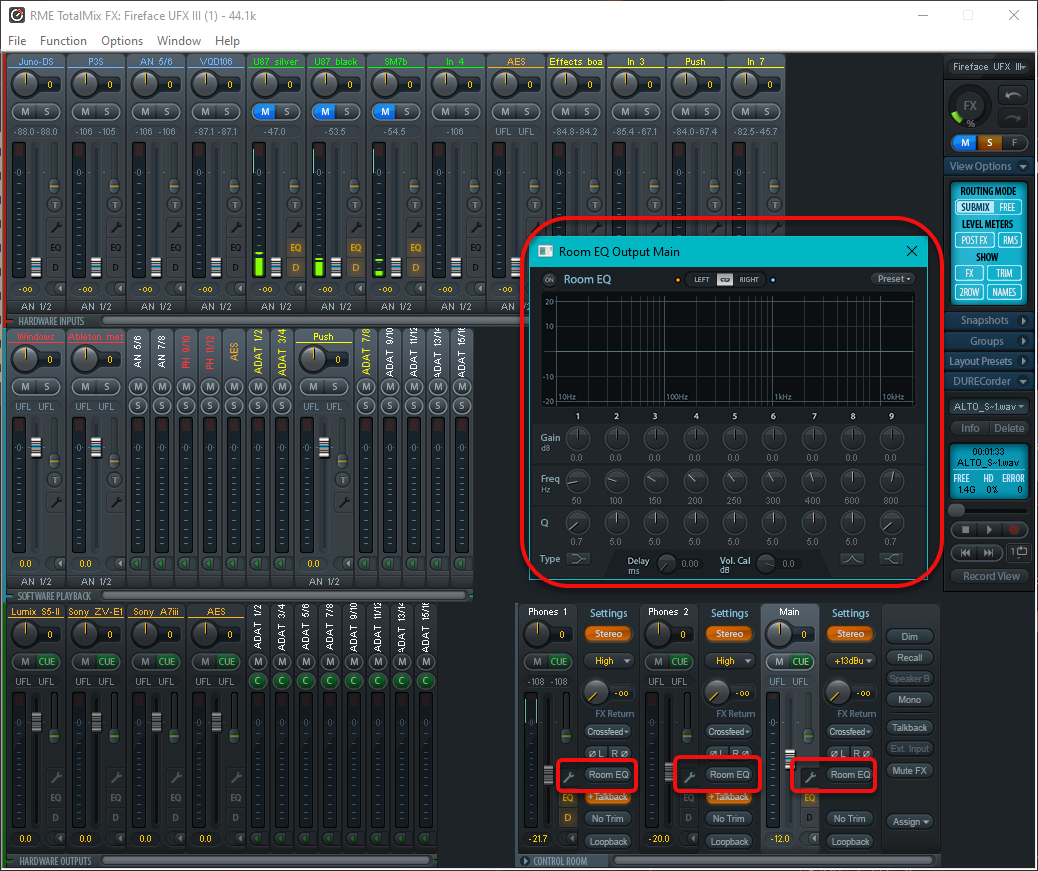Toggle the global Solo button in right panel

pyautogui.click(x=988, y=143)
